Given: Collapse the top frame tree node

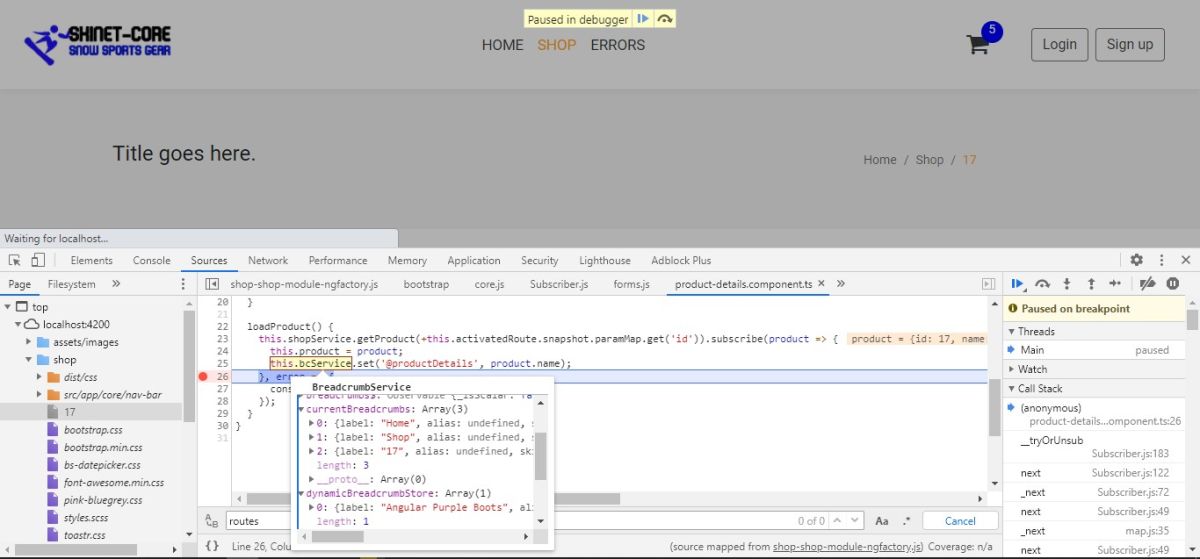Looking at the screenshot, I should coord(9,307).
